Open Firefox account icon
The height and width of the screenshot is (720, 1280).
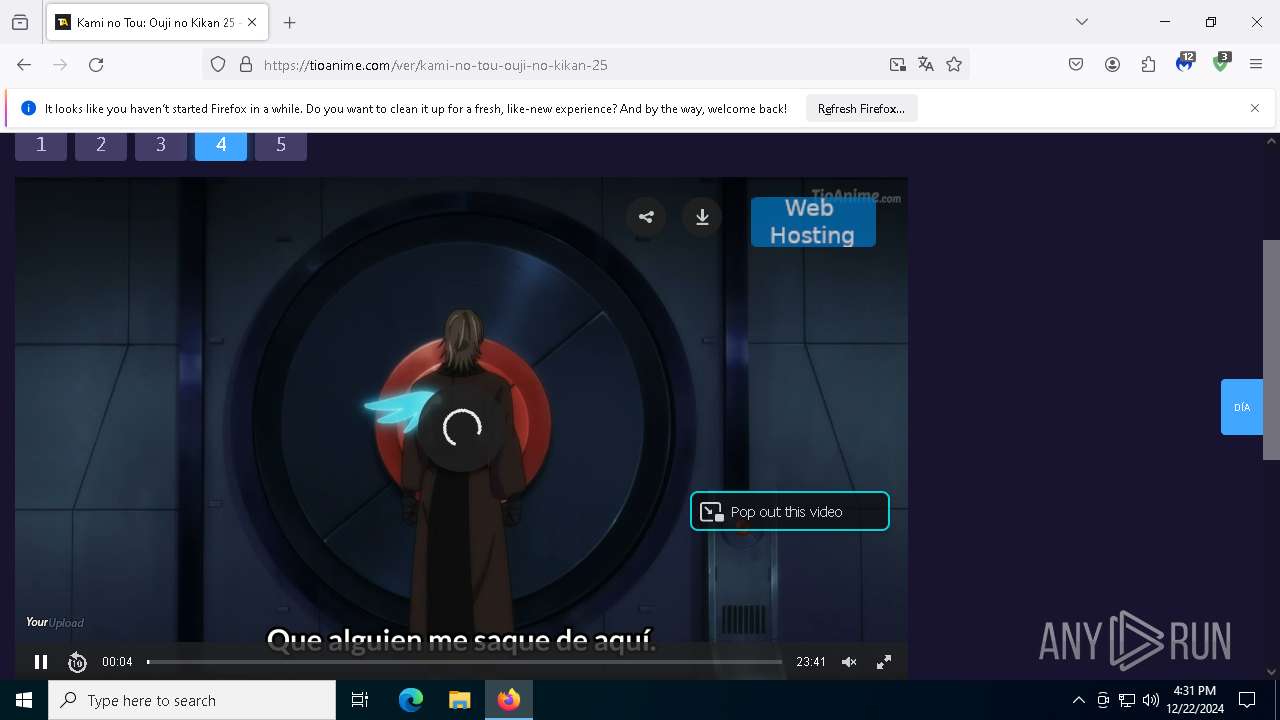pos(1112,65)
